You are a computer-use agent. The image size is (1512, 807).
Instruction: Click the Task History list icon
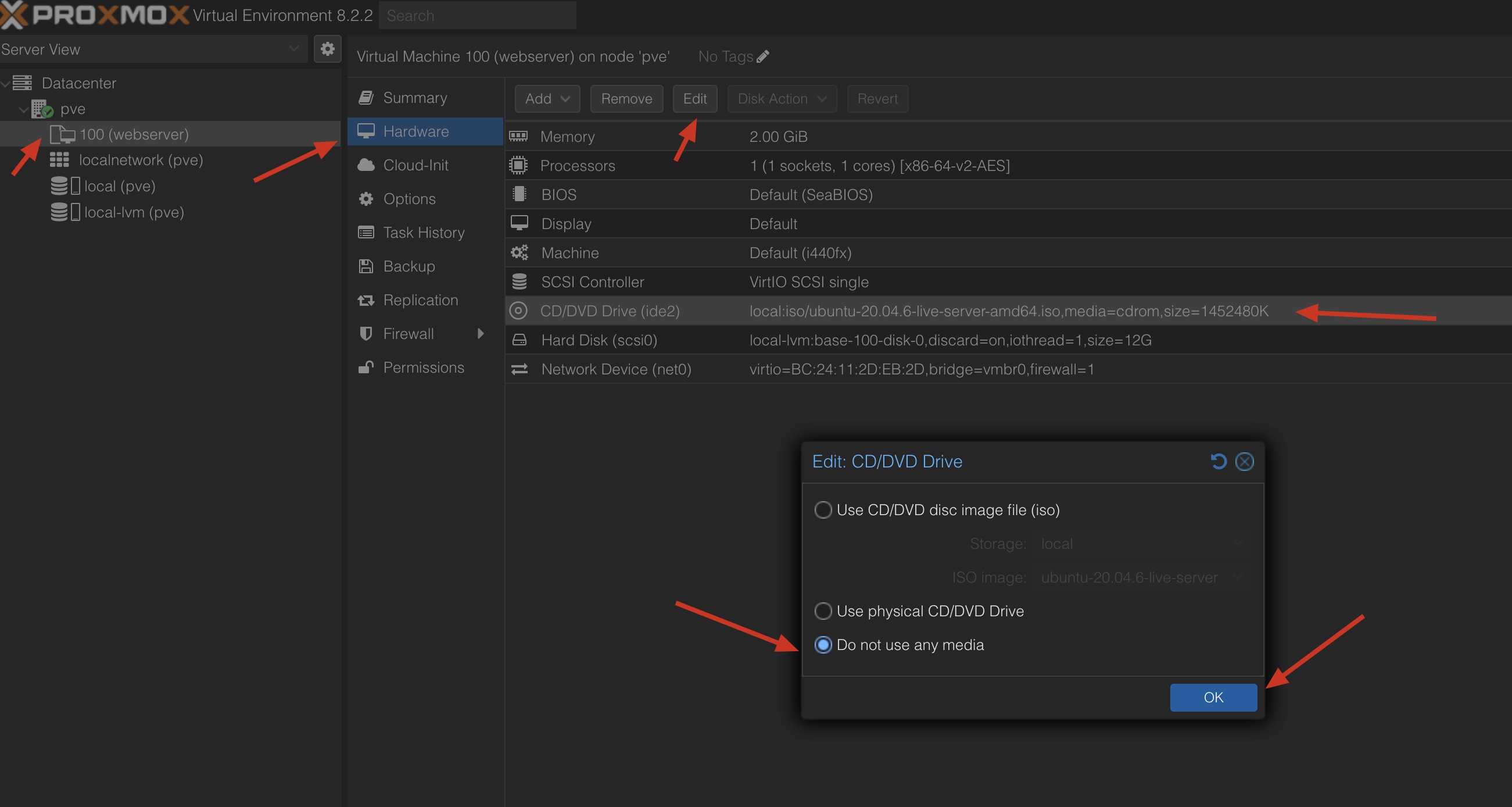tap(366, 233)
